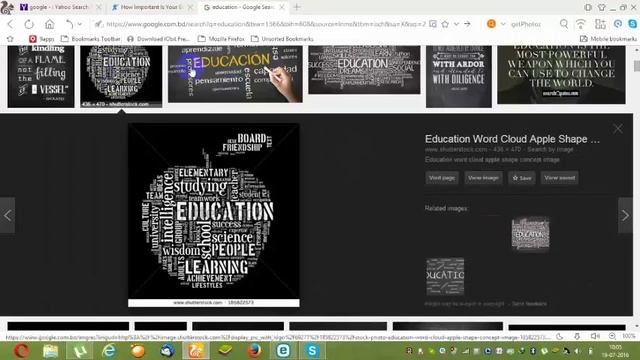The width and height of the screenshot is (640, 360).
Task: Open the 'With Ardor With Diligence' image
Action: coord(459,76)
